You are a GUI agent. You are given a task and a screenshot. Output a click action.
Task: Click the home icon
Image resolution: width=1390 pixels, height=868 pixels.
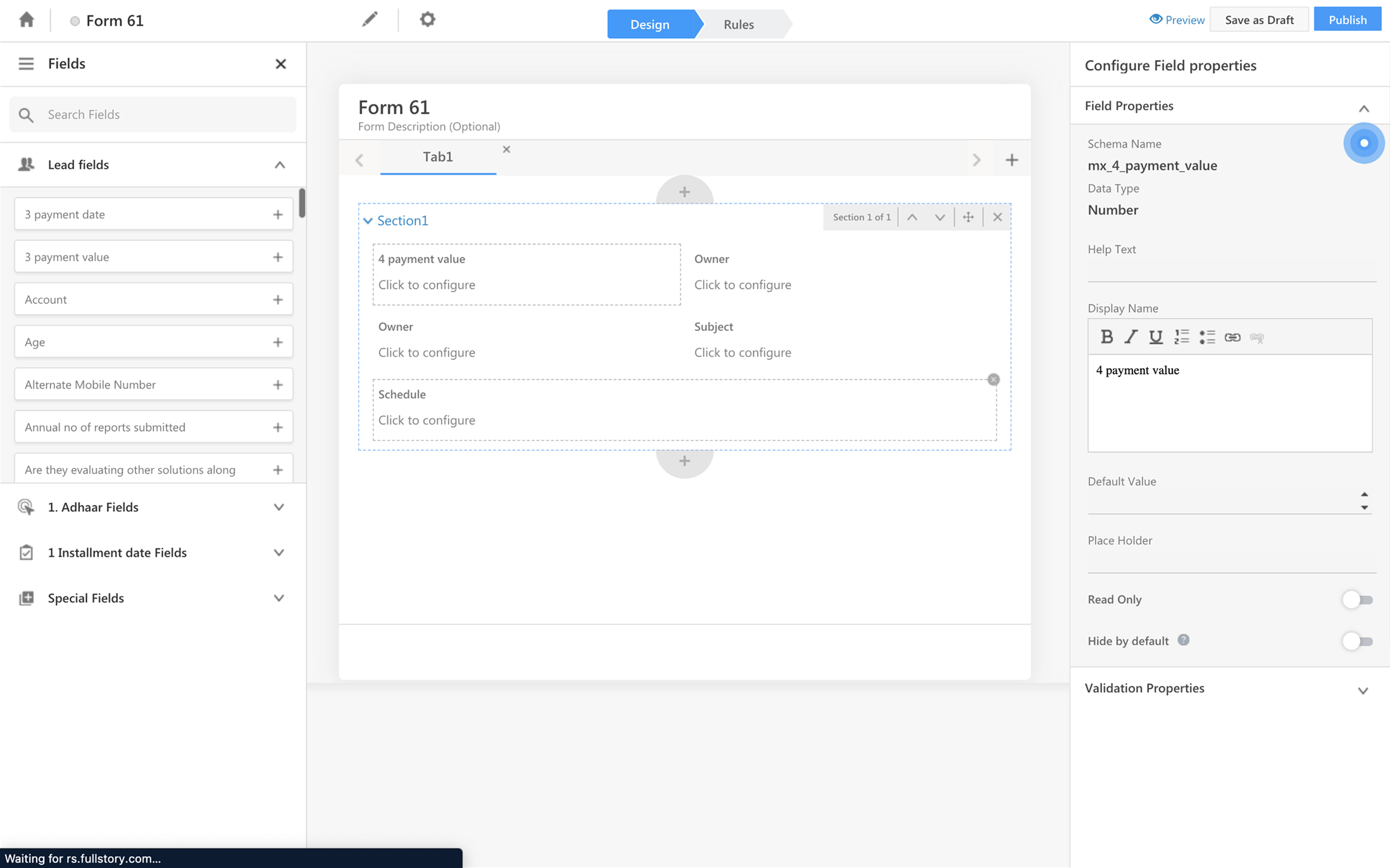[x=27, y=20]
